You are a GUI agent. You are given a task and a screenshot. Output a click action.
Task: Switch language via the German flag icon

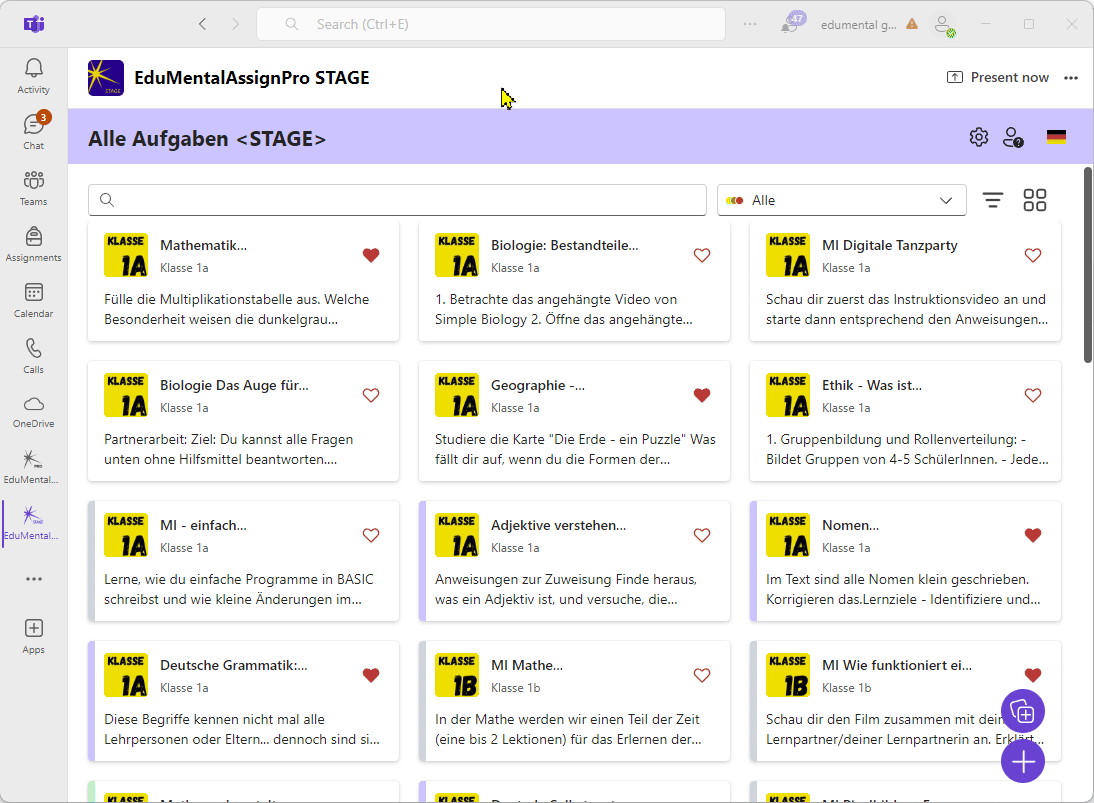[1056, 137]
